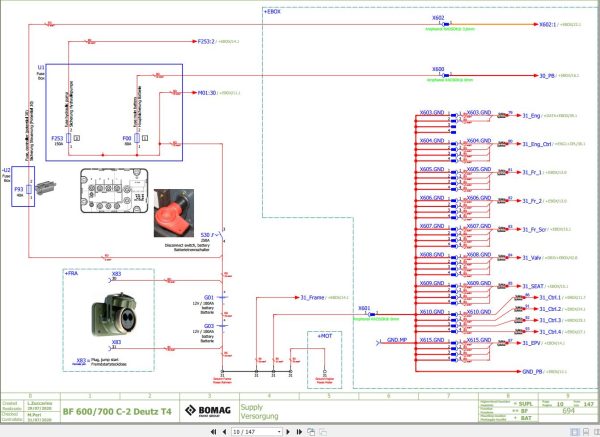Go to the previous page
Image resolution: width=600 pixels, height=437 pixels.
pyautogui.click(x=224, y=432)
